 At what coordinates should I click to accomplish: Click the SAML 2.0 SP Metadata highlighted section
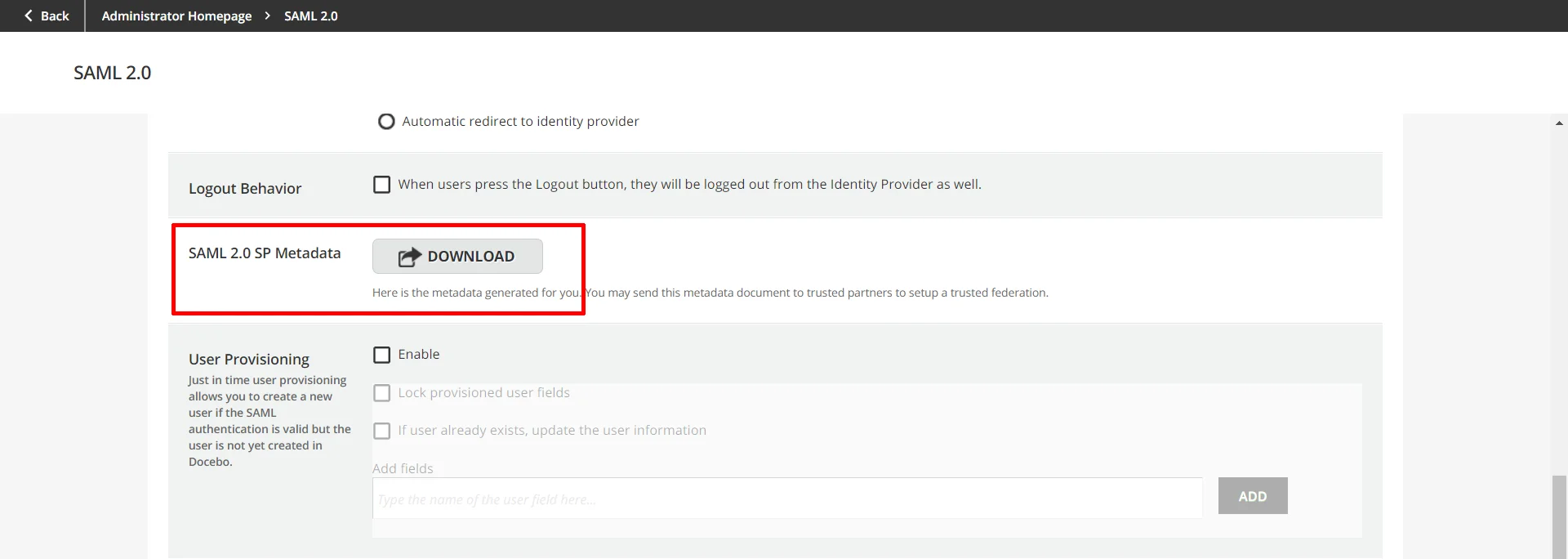(x=378, y=269)
